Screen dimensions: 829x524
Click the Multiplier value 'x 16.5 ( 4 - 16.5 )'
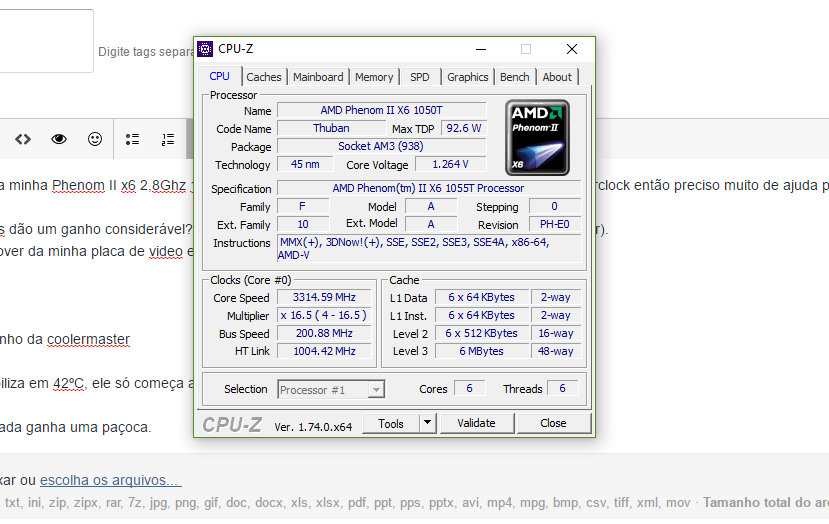(x=324, y=315)
